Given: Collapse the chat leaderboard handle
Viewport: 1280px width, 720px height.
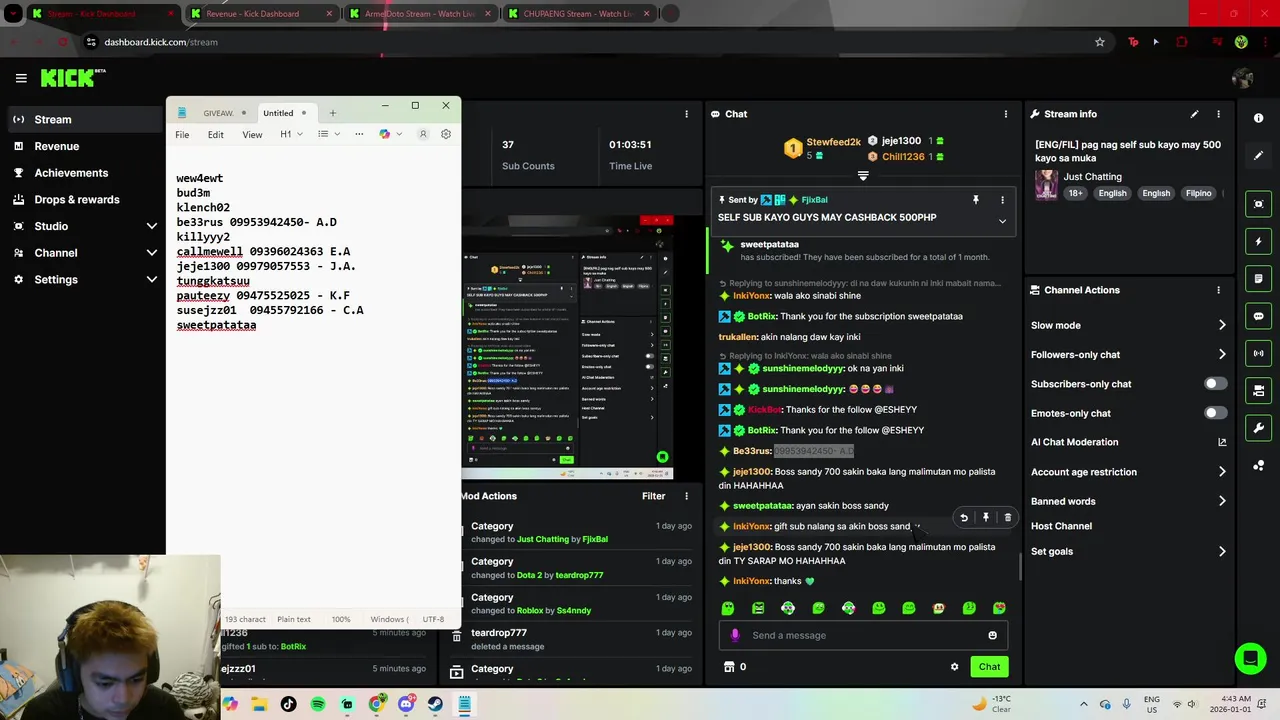Looking at the screenshot, I should pos(863,176).
